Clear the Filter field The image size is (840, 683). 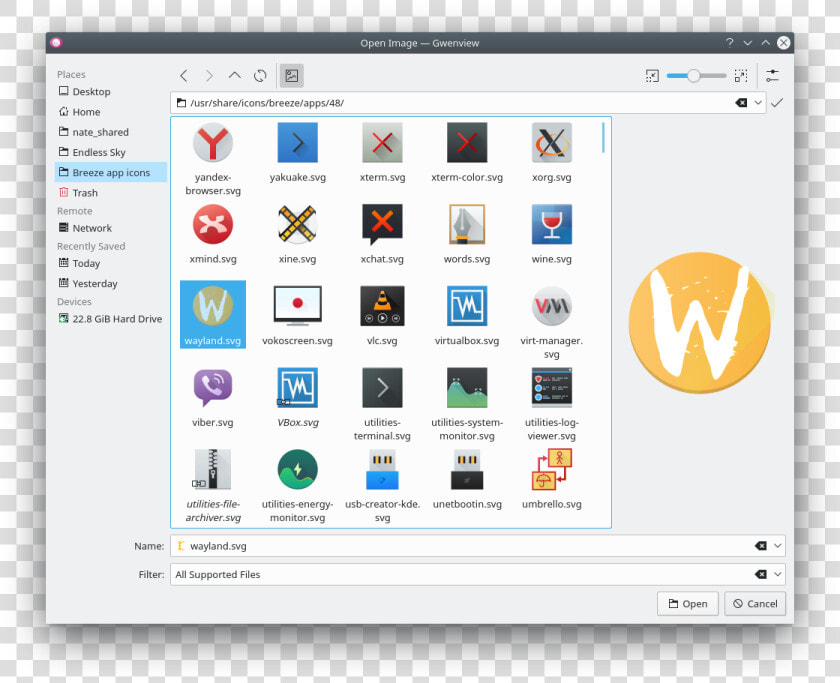pos(761,574)
